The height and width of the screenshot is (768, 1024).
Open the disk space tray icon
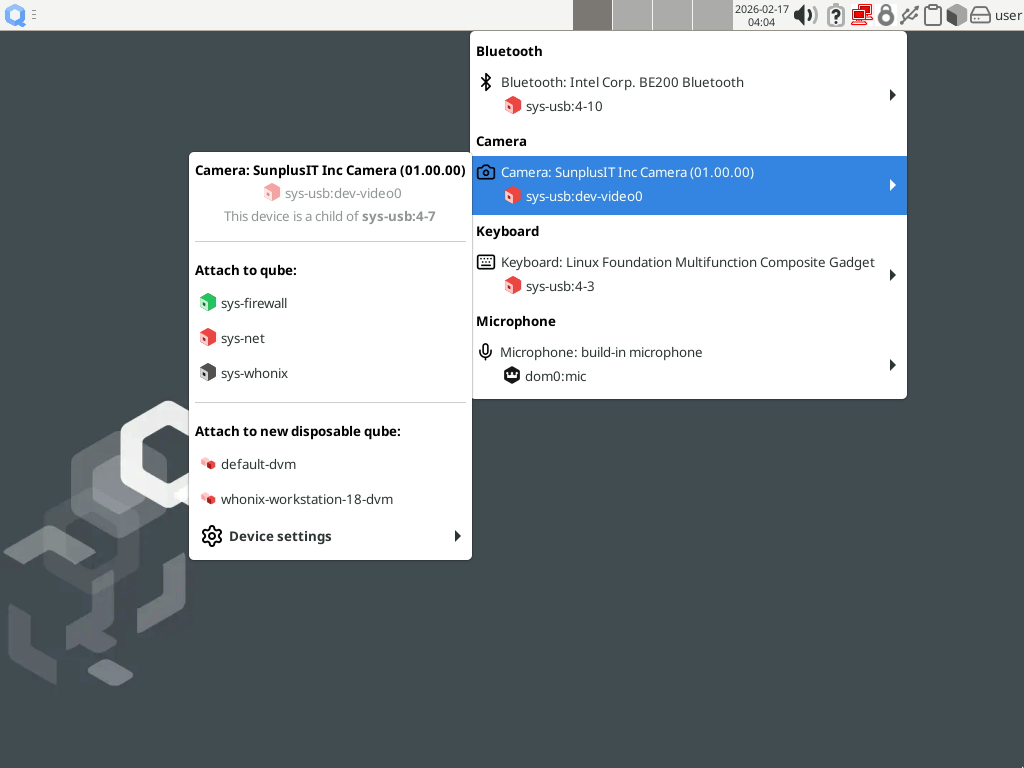[981, 15]
